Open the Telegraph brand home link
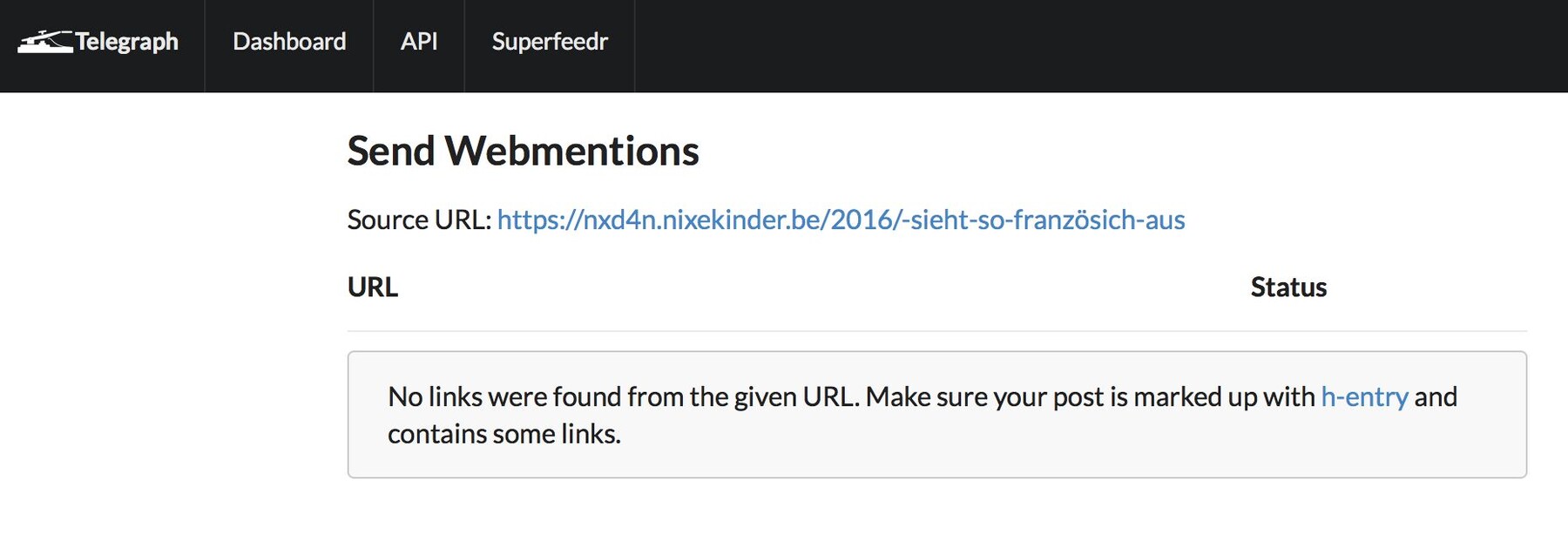This screenshot has width=1568, height=541. (x=98, y=42)
